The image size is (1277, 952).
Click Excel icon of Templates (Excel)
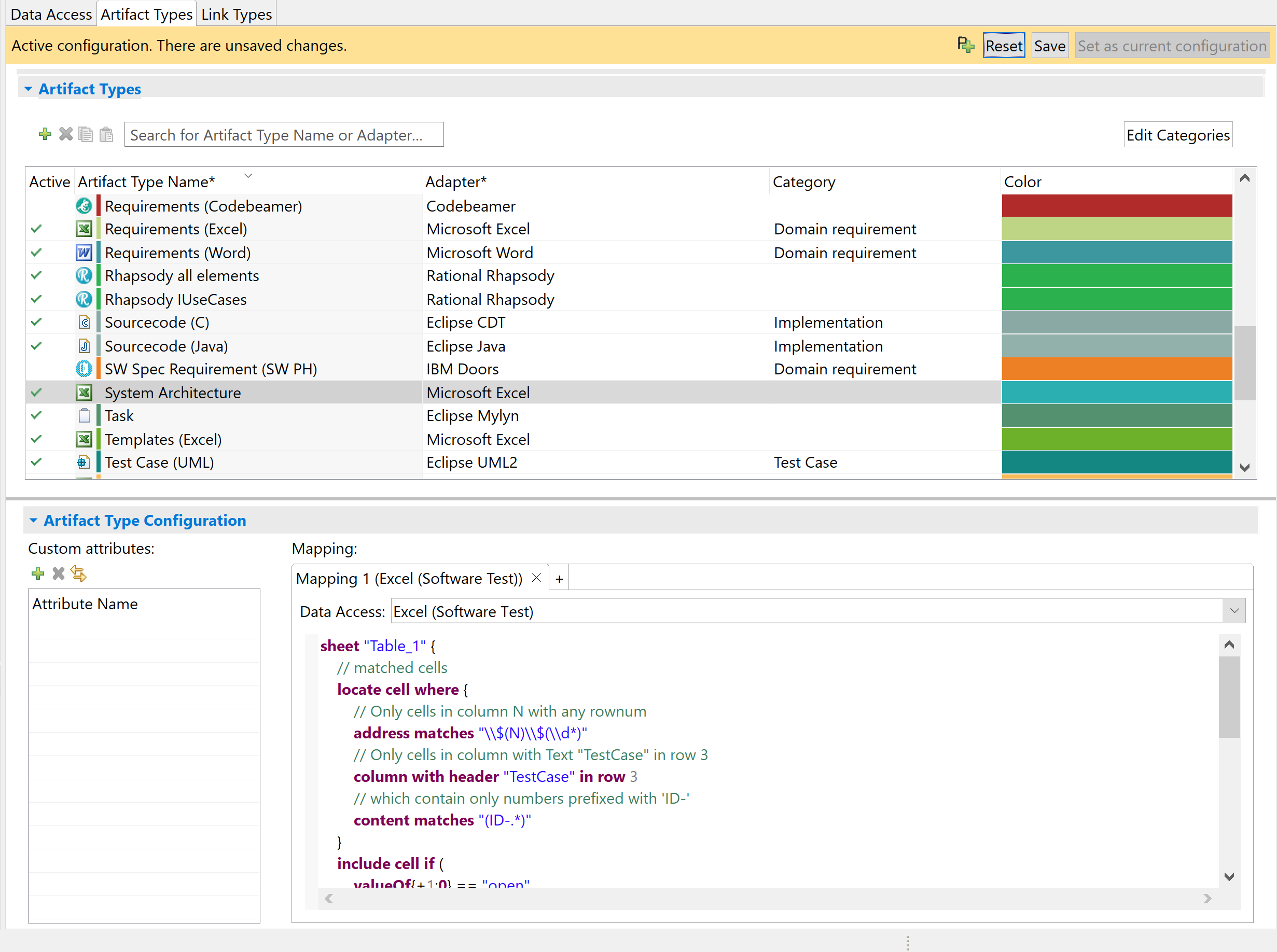click(84, 439)
